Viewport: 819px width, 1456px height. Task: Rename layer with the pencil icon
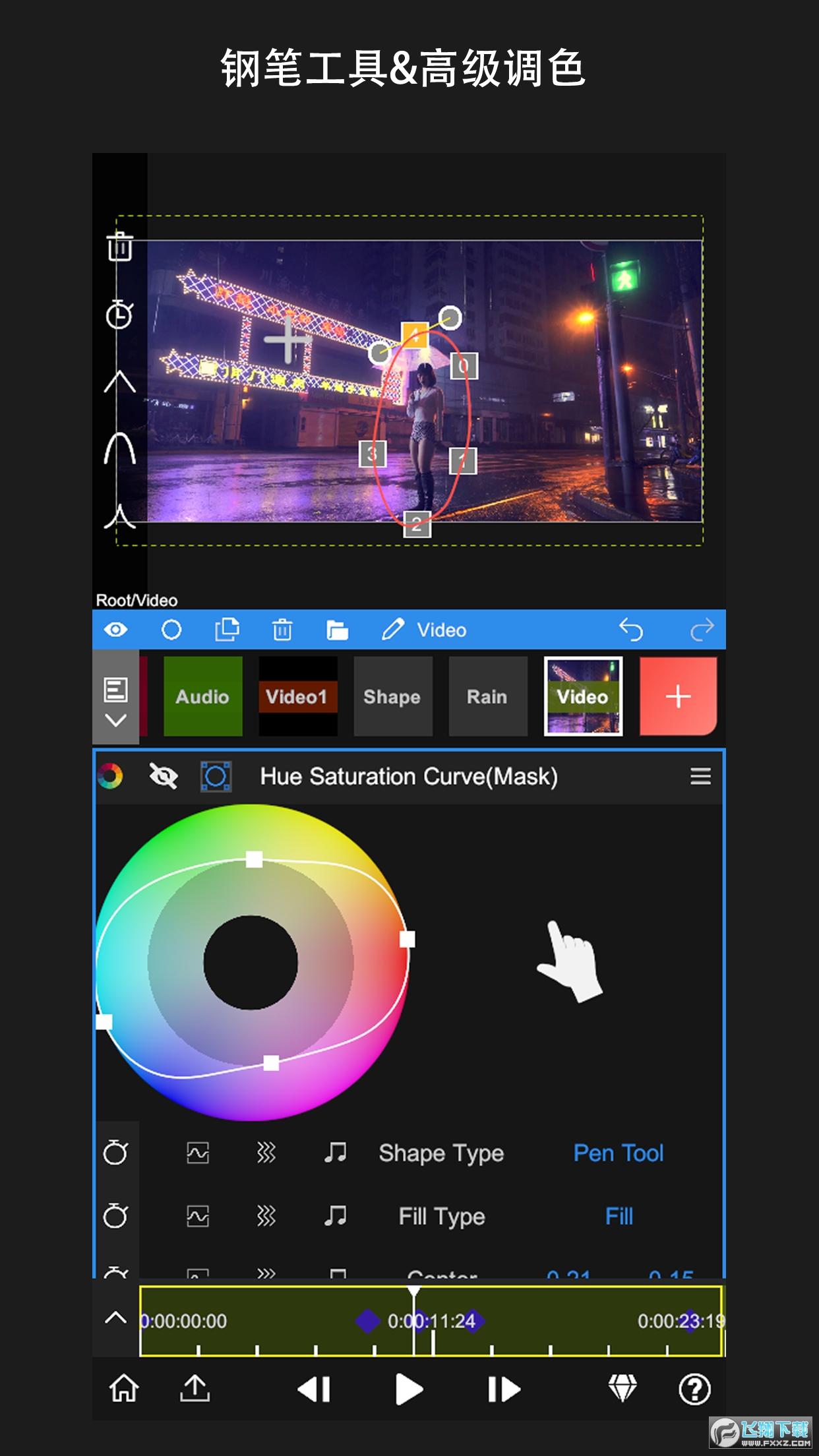393,630
